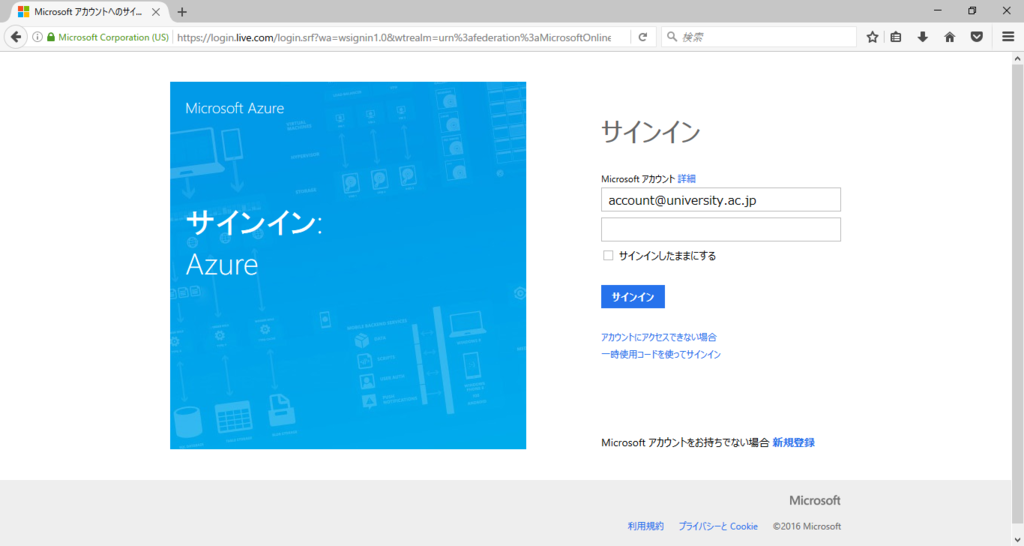Viewport: 1024px width, 546px height.
Task: Click the scrollbar up arrow
Action: [1017, 59]
